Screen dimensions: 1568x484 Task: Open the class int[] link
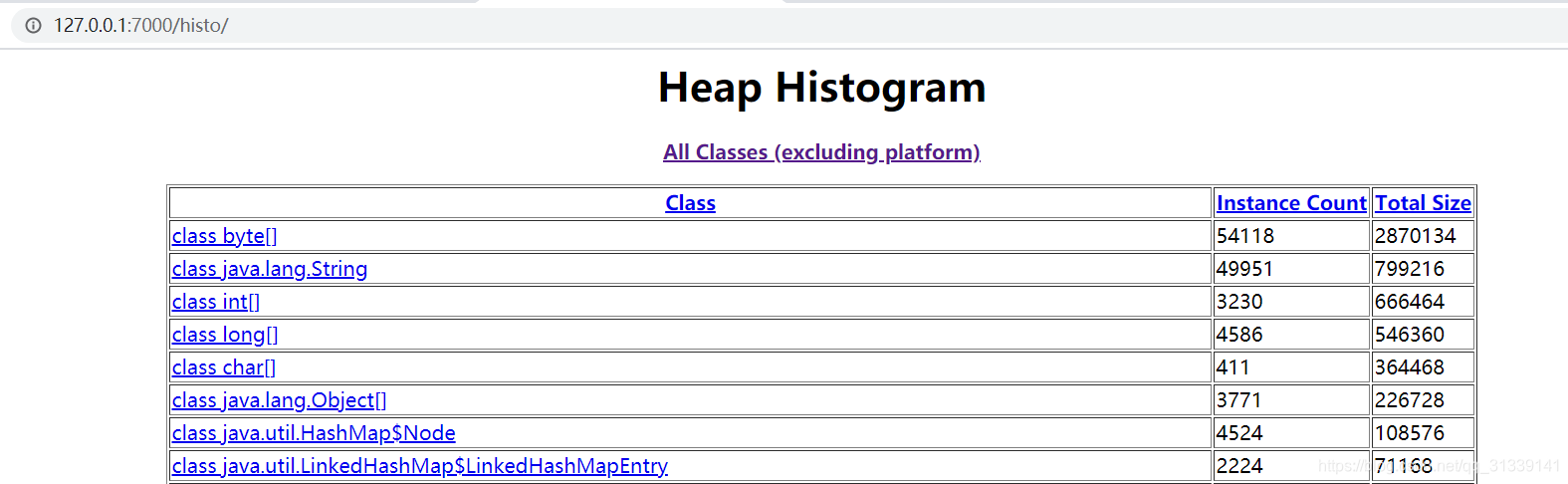[216, 302]
